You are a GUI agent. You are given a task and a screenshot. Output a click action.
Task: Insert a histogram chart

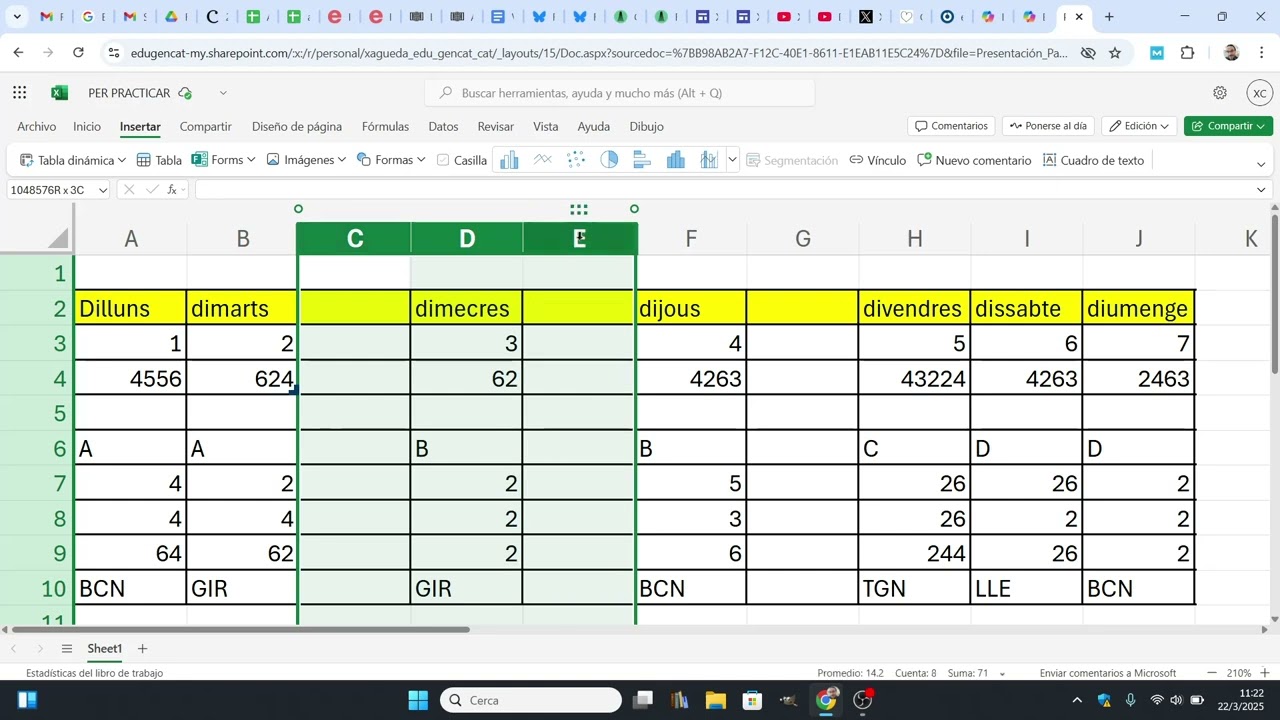click(x=675, y=160)
